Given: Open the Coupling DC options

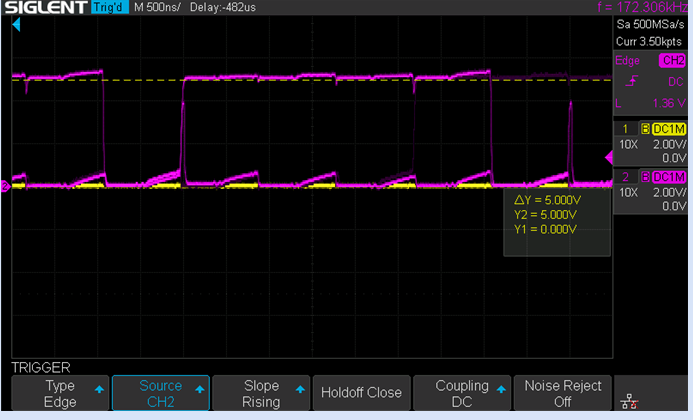Looking at the screenshot, I should 461,393.
